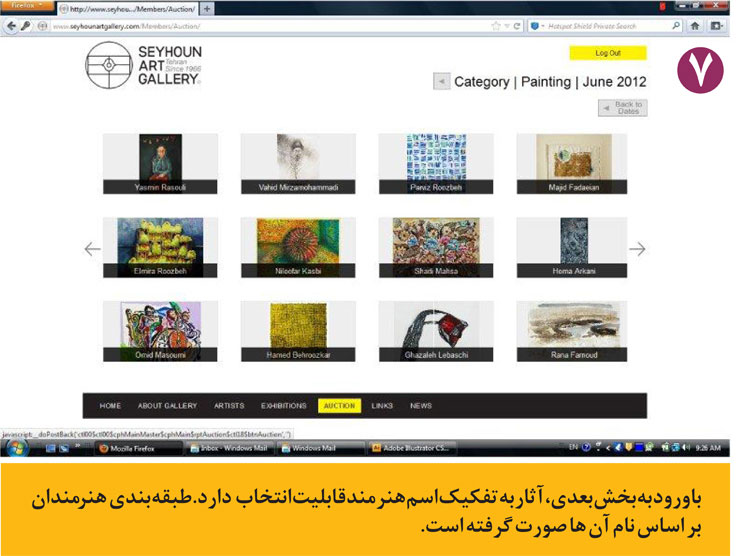Open Yasmin Rasouli's painting thumbnail
The image size is (750, 556).
click(x=160, y=160)
